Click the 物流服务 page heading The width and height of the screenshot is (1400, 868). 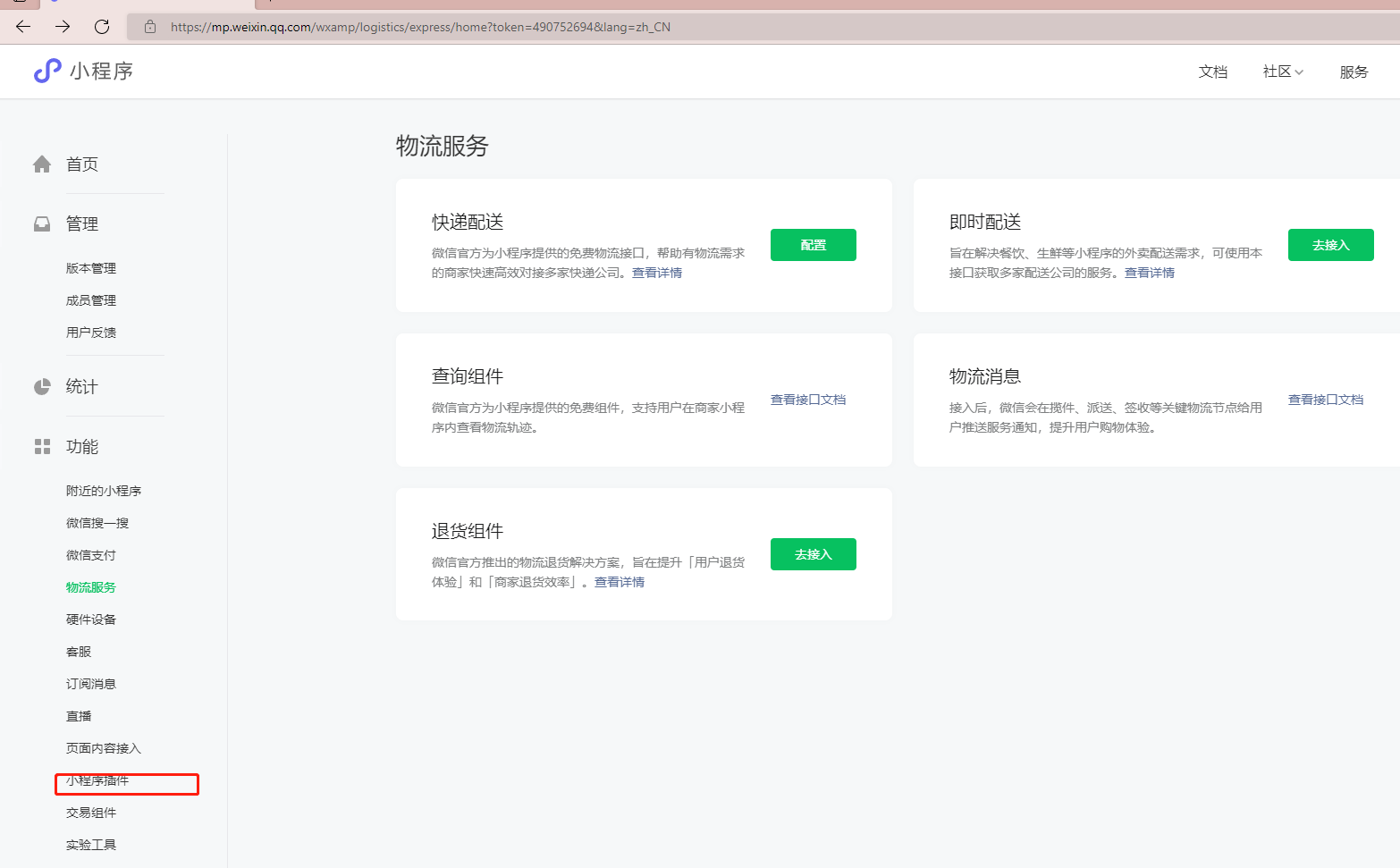click(x=443, y=146)
